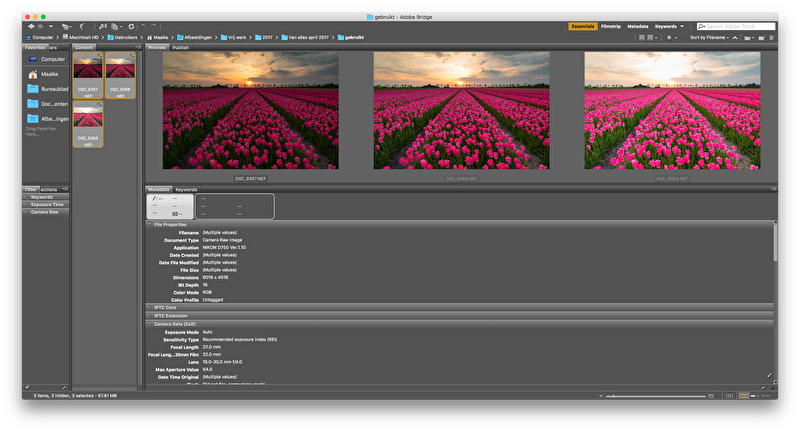
Task: Select the Preview panel tab
Action: [157, 47]
